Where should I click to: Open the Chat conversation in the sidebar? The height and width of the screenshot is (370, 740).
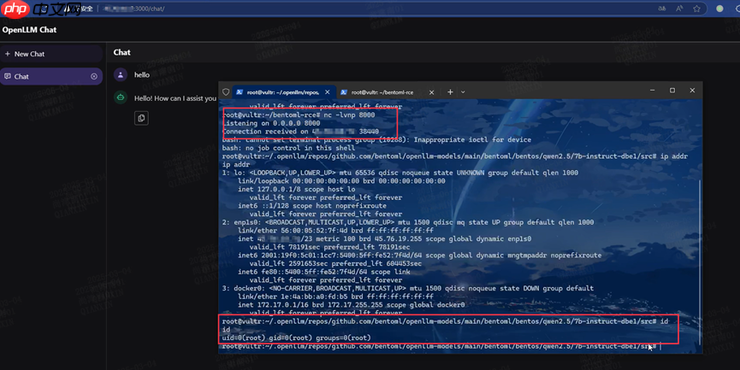coord(51,76)
